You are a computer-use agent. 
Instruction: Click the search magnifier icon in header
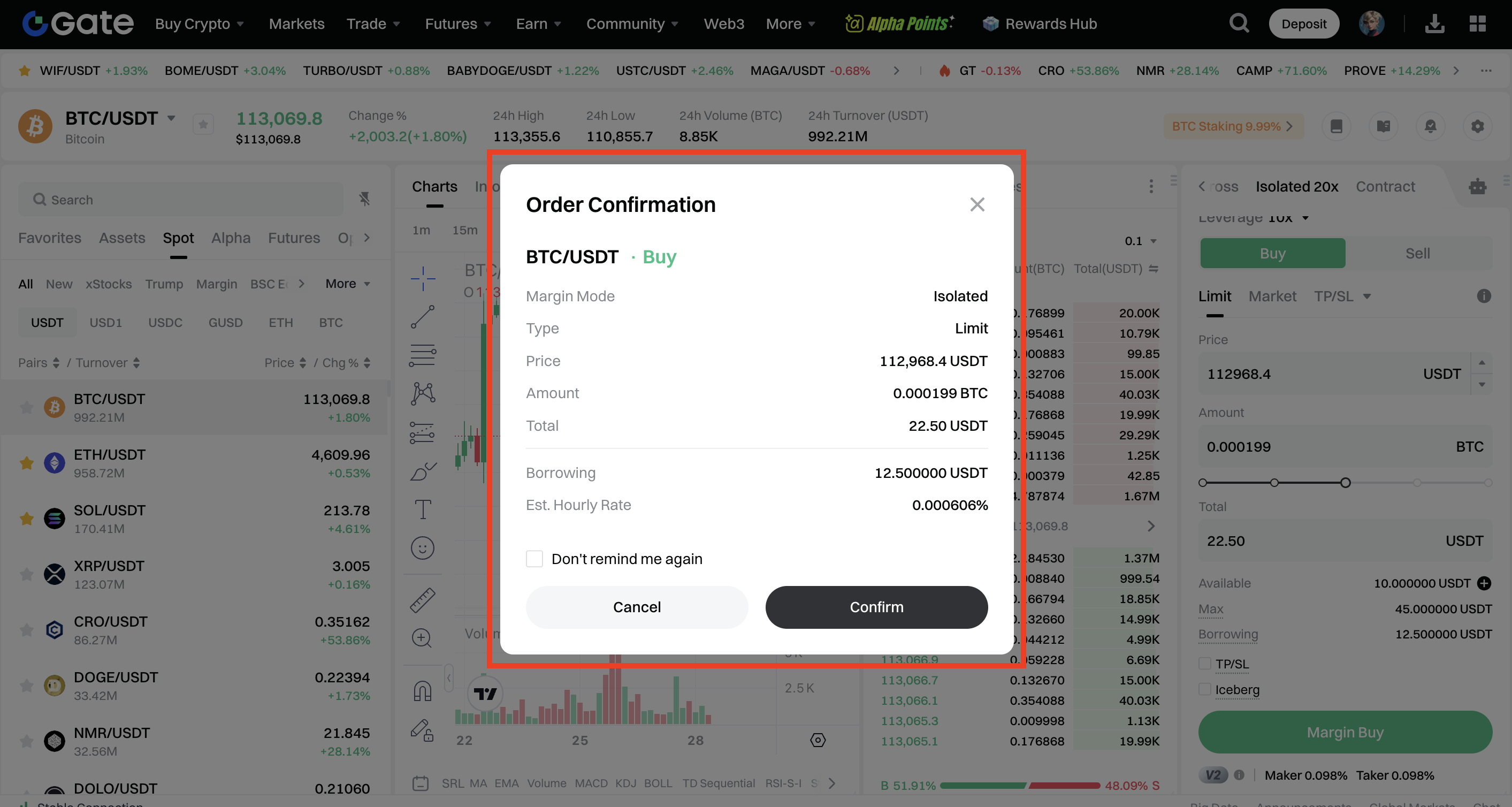1239,24
